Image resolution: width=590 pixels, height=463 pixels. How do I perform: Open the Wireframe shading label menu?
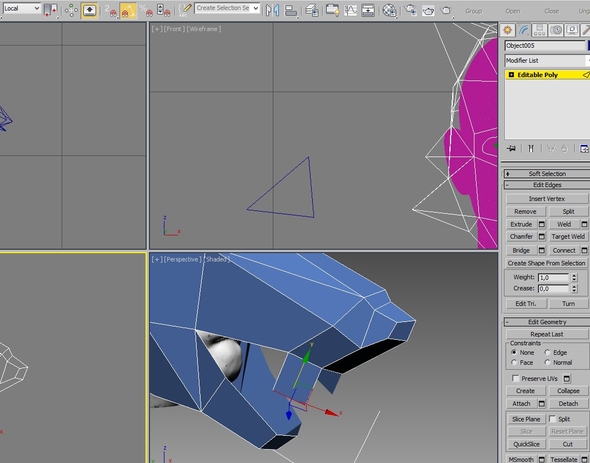204,29
